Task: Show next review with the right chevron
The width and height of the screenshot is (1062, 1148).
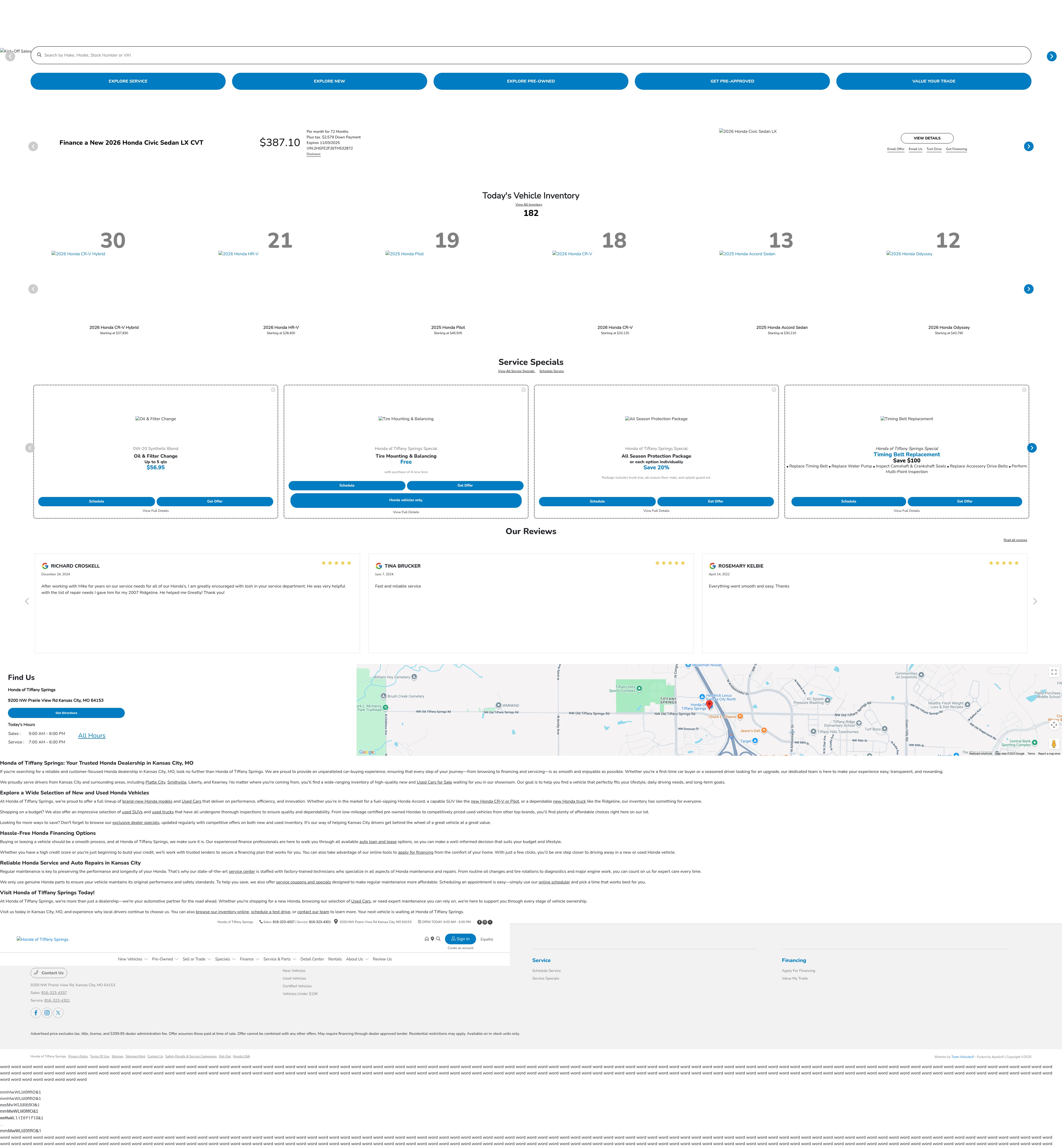Action: pyautogui.click(x=1035, y=601)
